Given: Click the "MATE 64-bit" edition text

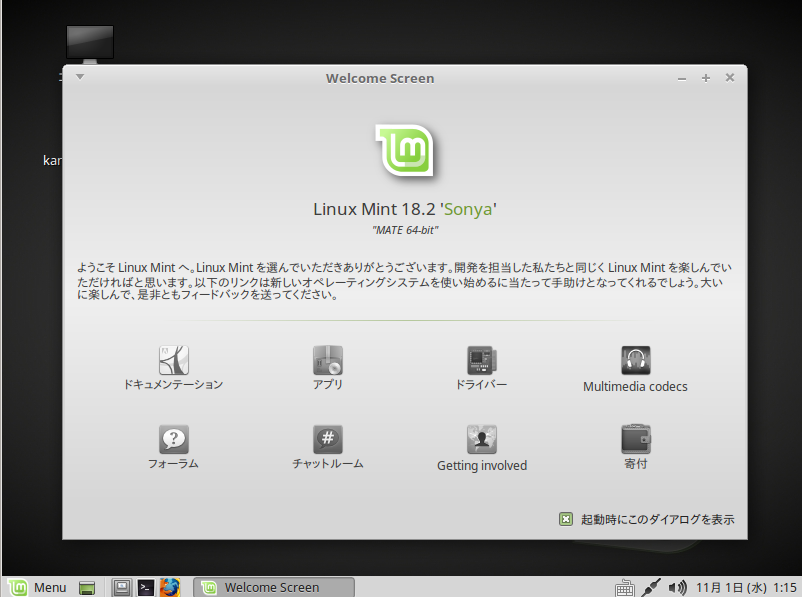Looking at the screenshot, I should (x=405, y=230).
